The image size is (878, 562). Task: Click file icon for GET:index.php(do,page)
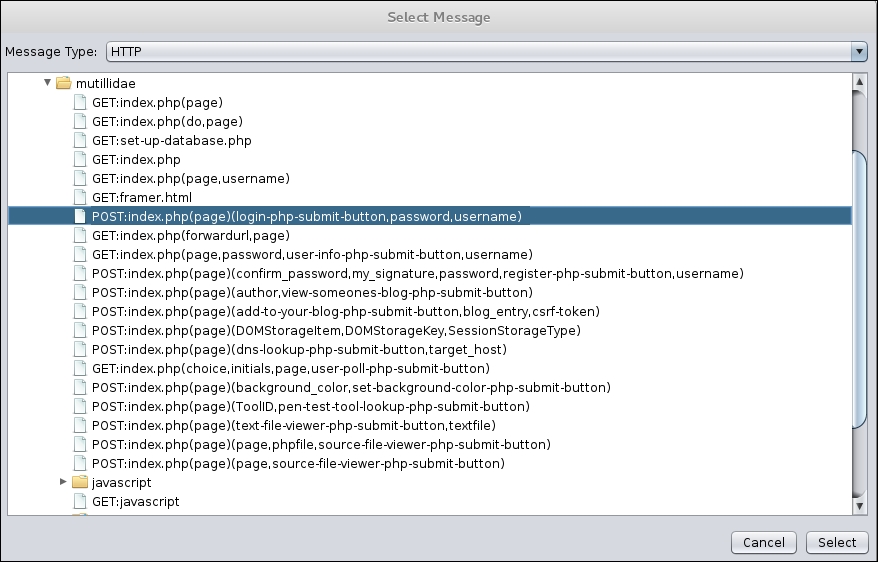(80, 121)
